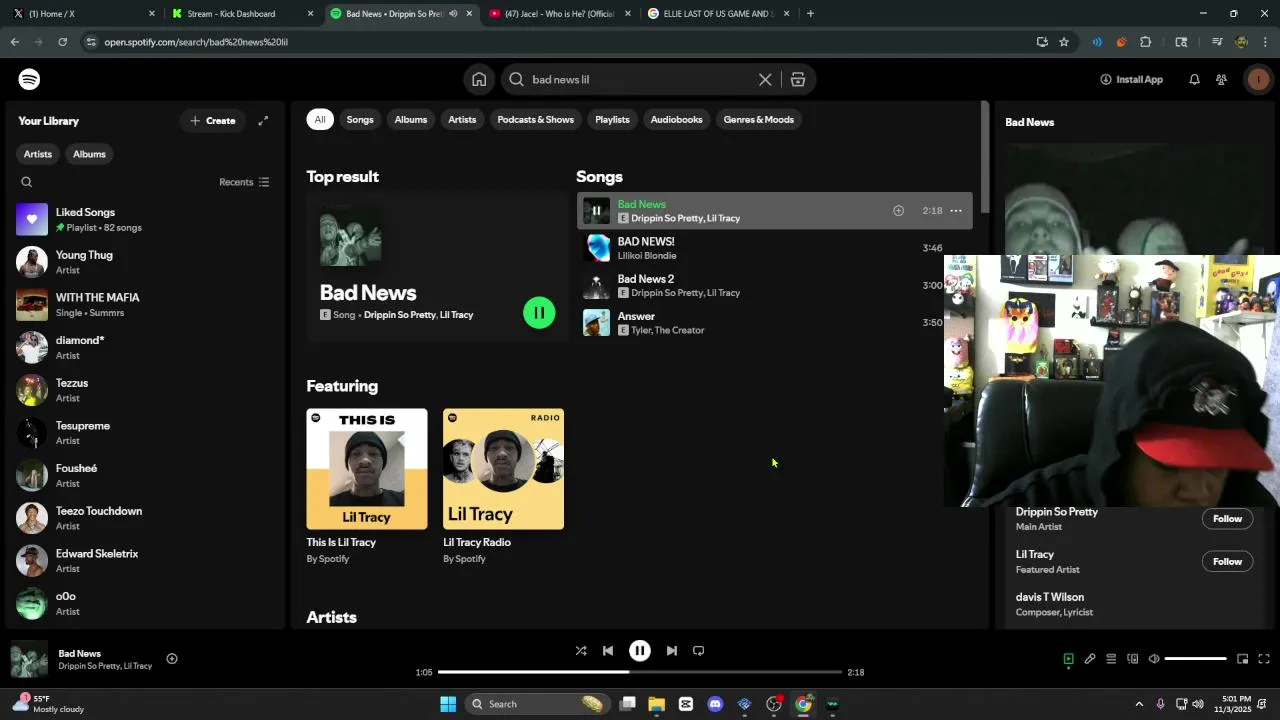Select the Songs search filter
This screenshot has width=1280, height=720.
pos(360,119)
